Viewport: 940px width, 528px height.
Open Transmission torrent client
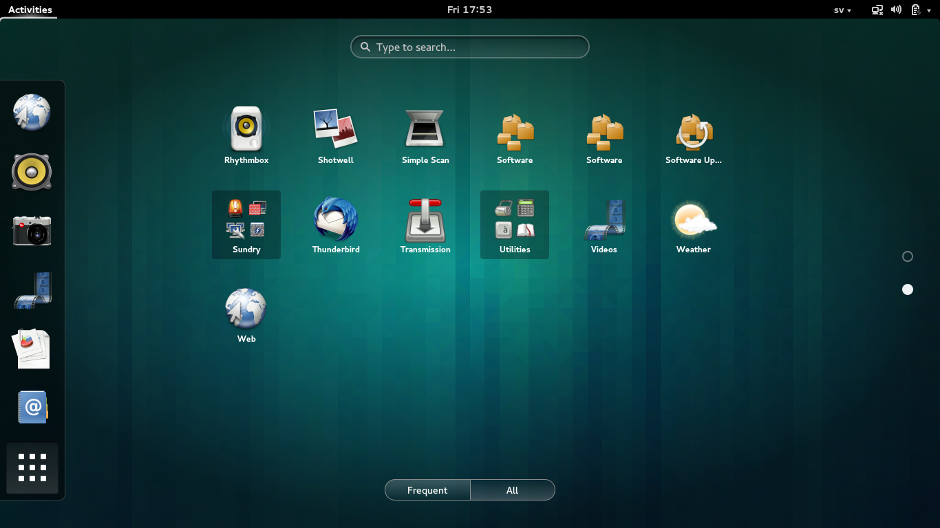point(425,225)
